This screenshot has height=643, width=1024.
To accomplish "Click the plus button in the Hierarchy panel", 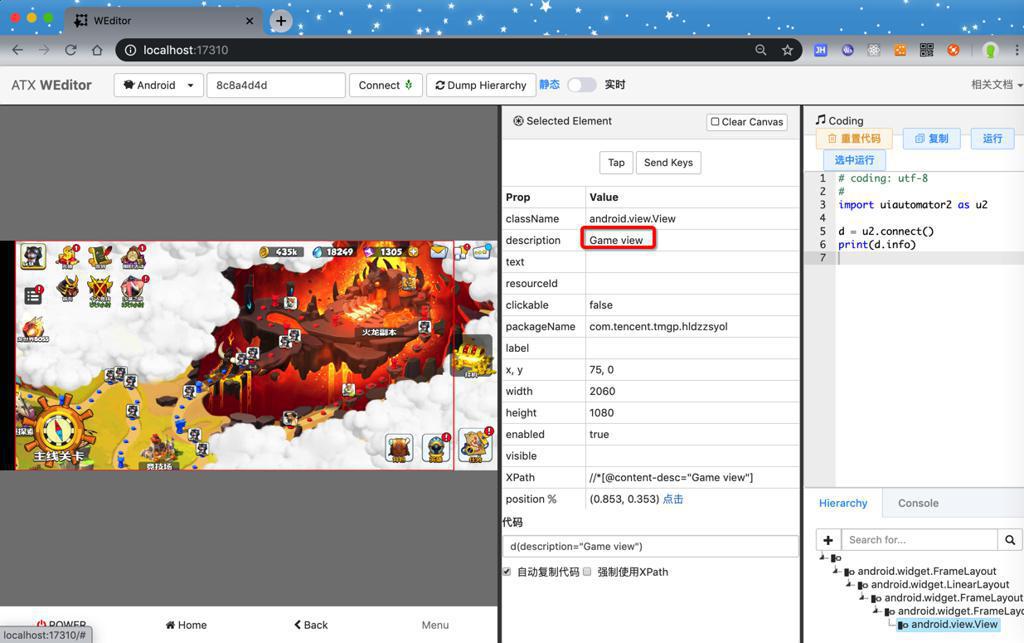I will (x=828, y=540).
